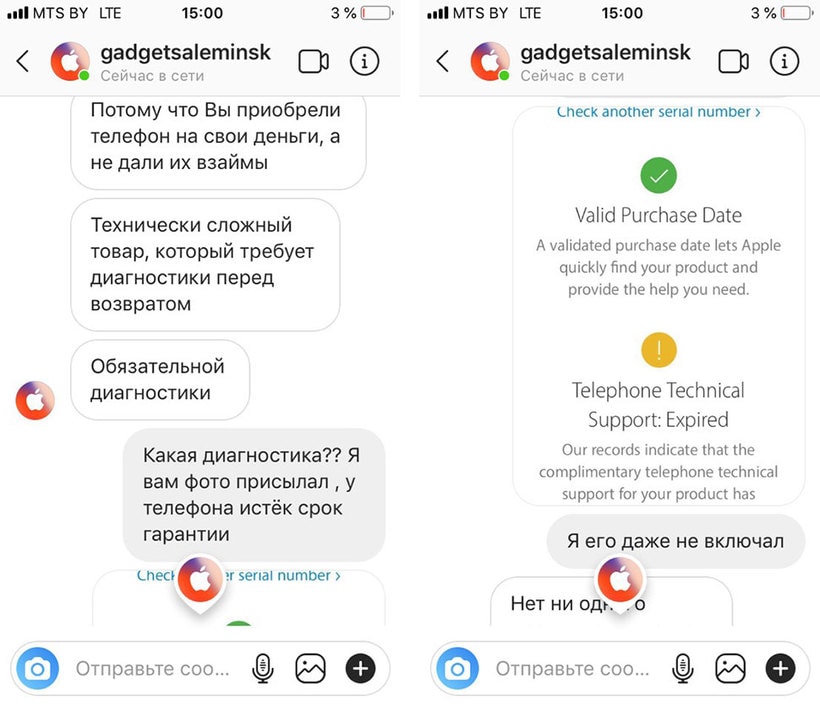Record voice message in right chat
The image size is (820, 711).
point(682,668)
